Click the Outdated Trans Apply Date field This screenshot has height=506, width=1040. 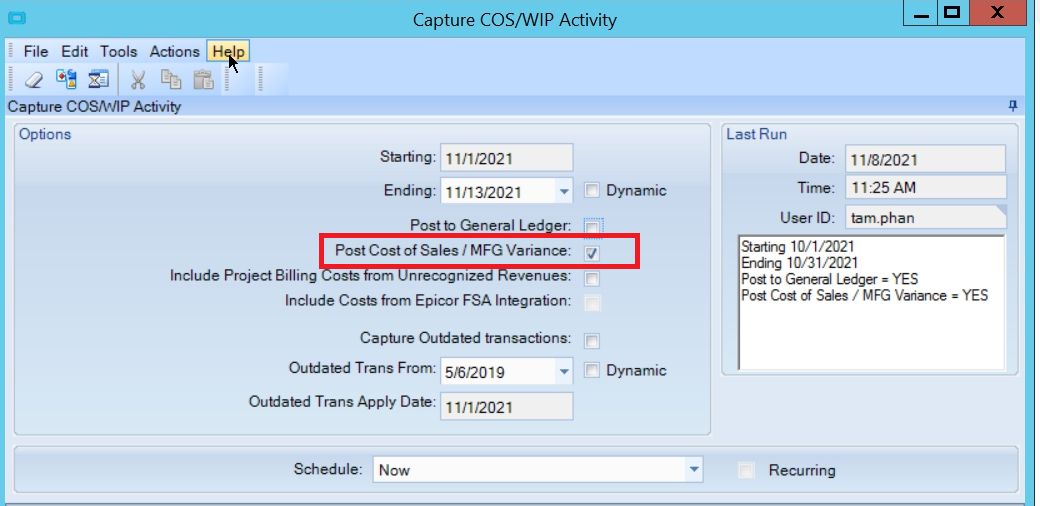(507, 407)
